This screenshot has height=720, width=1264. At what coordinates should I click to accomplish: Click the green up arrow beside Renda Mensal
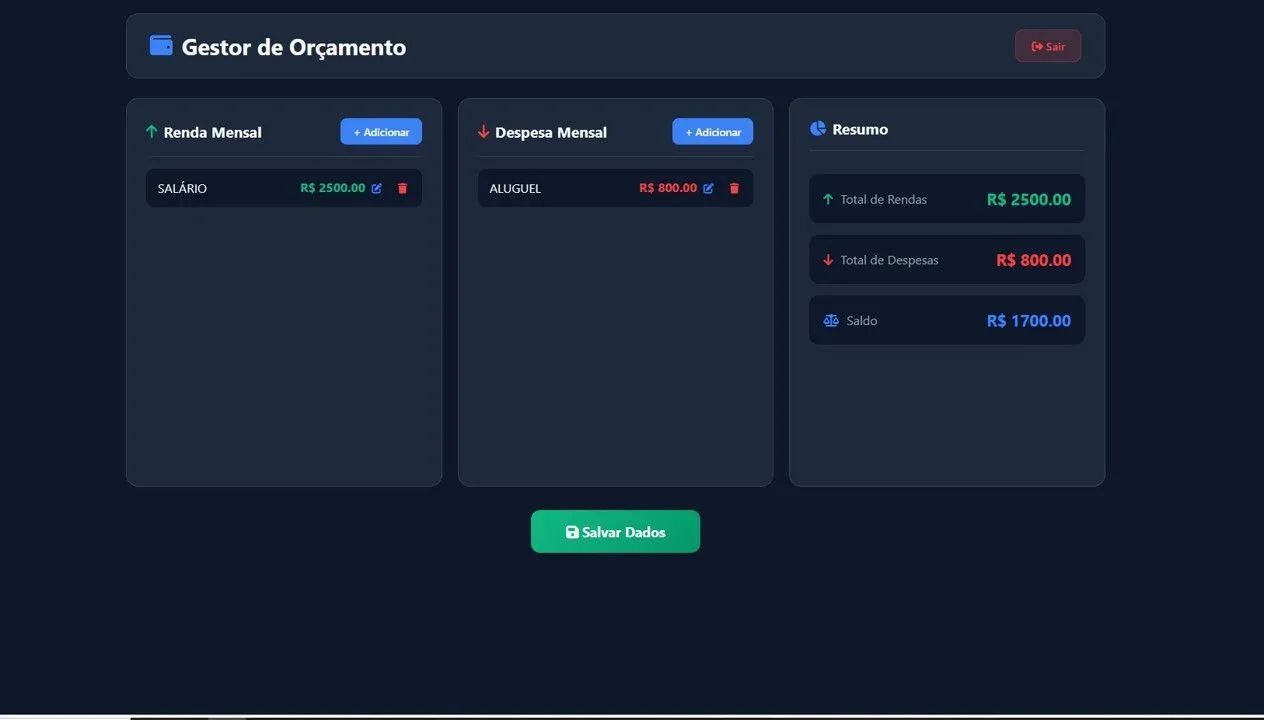coord(152,132)
